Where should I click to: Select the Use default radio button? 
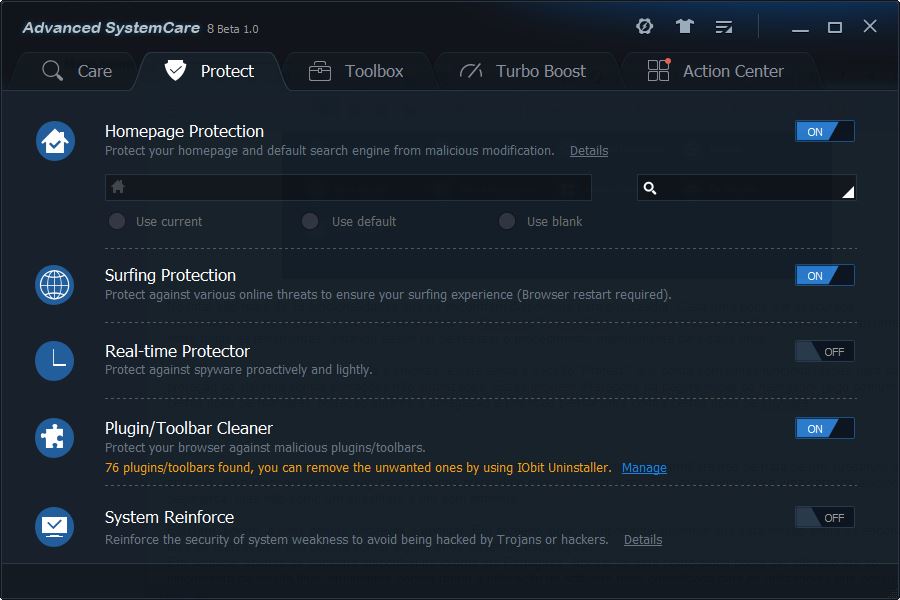(x=310, y=221)
